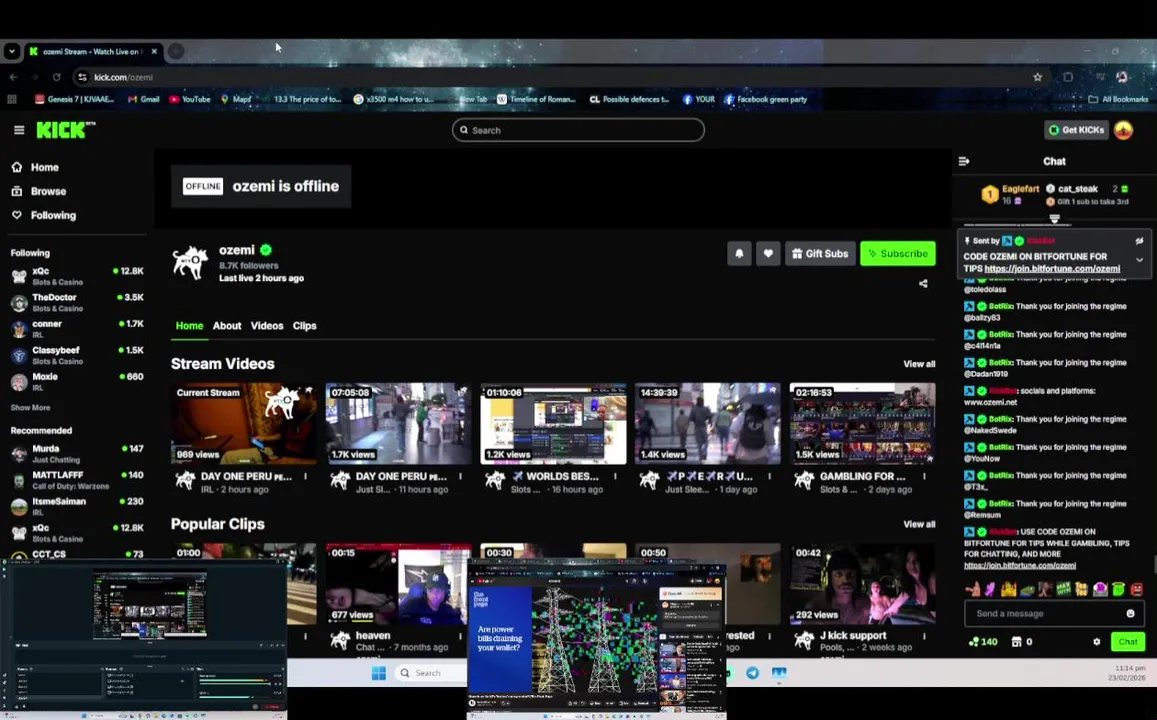Open Murda recommended channel
This screenshot has width=1157, height=720.
point(77,454)
